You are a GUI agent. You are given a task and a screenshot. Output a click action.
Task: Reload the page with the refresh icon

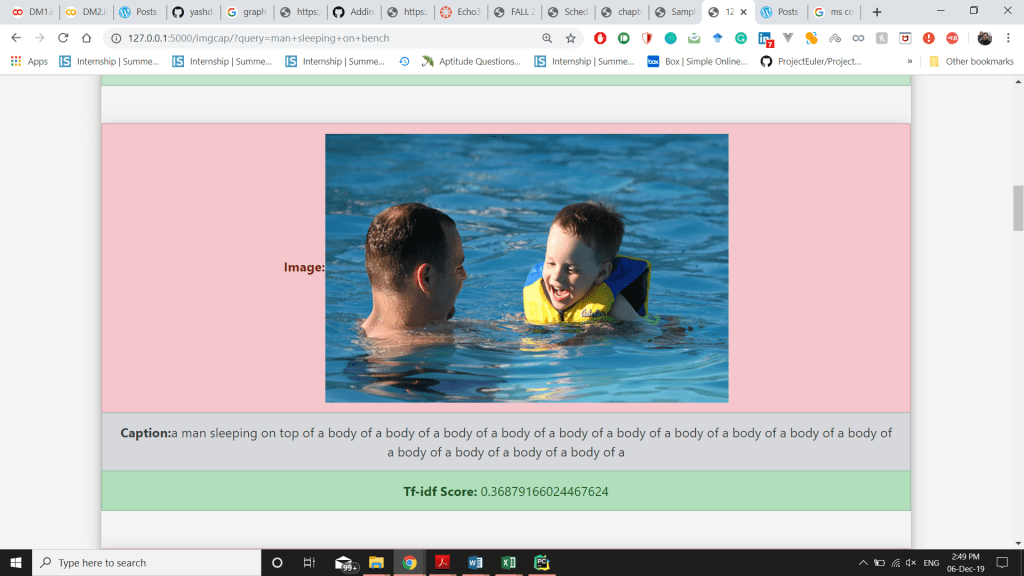pyautogui.click(x=63, y=38)
